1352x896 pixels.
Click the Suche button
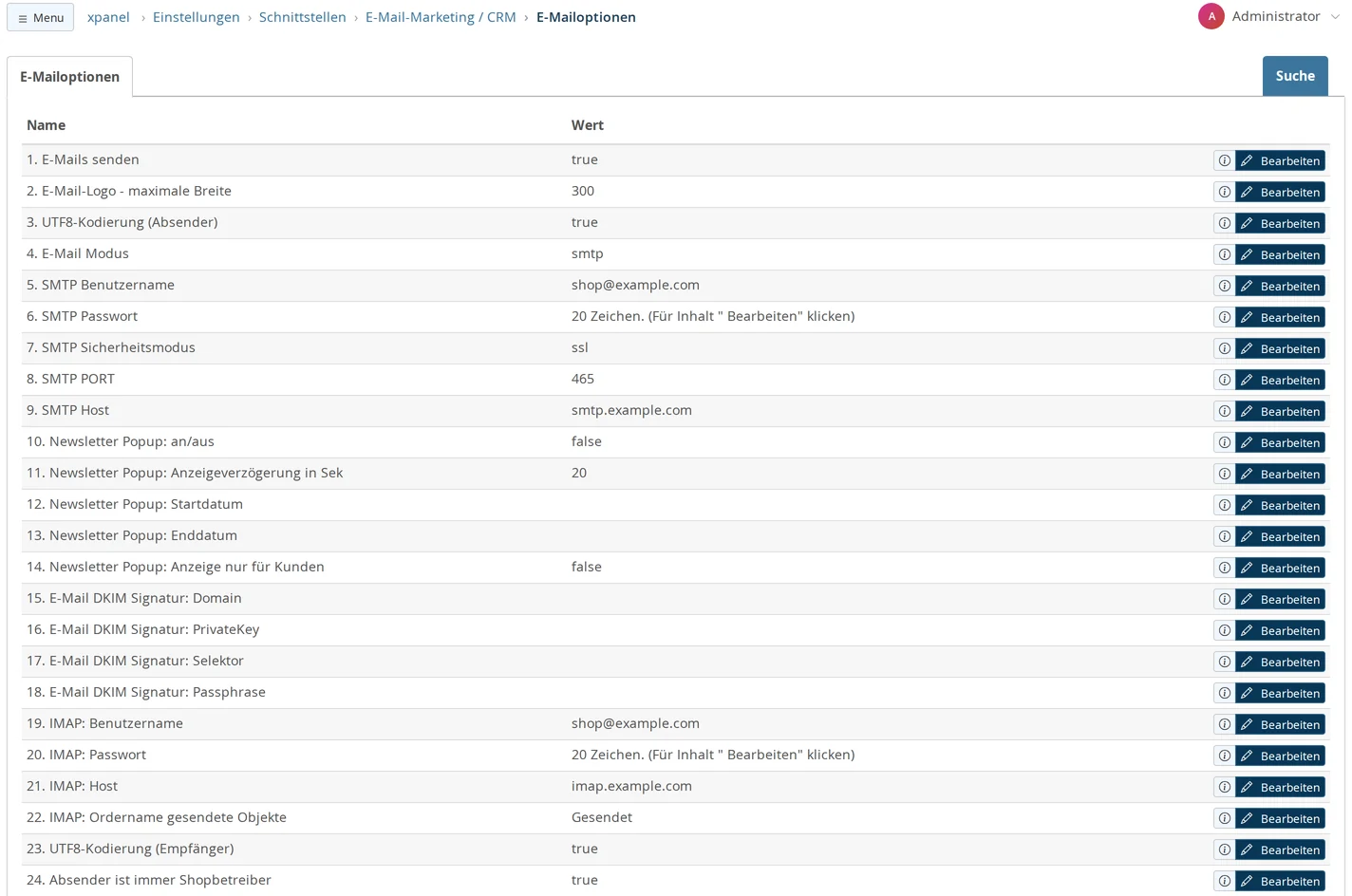coord(1295,76)
